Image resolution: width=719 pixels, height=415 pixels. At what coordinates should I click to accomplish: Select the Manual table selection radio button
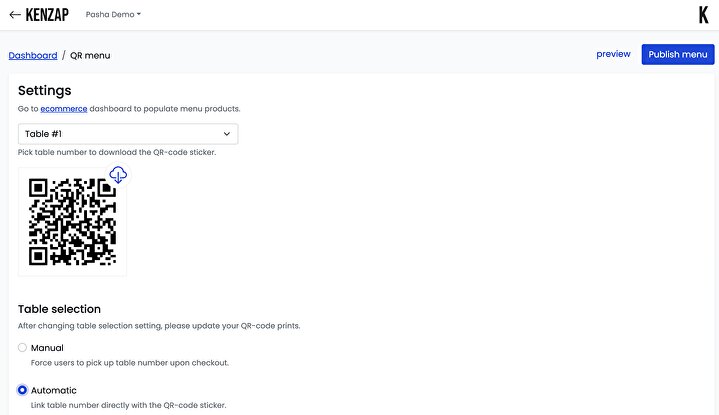coord(23,348)
